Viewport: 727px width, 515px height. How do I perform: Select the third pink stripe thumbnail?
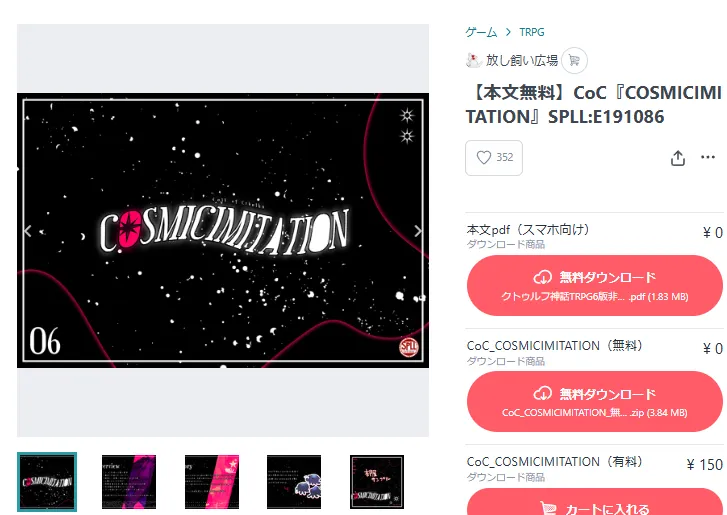212,482
